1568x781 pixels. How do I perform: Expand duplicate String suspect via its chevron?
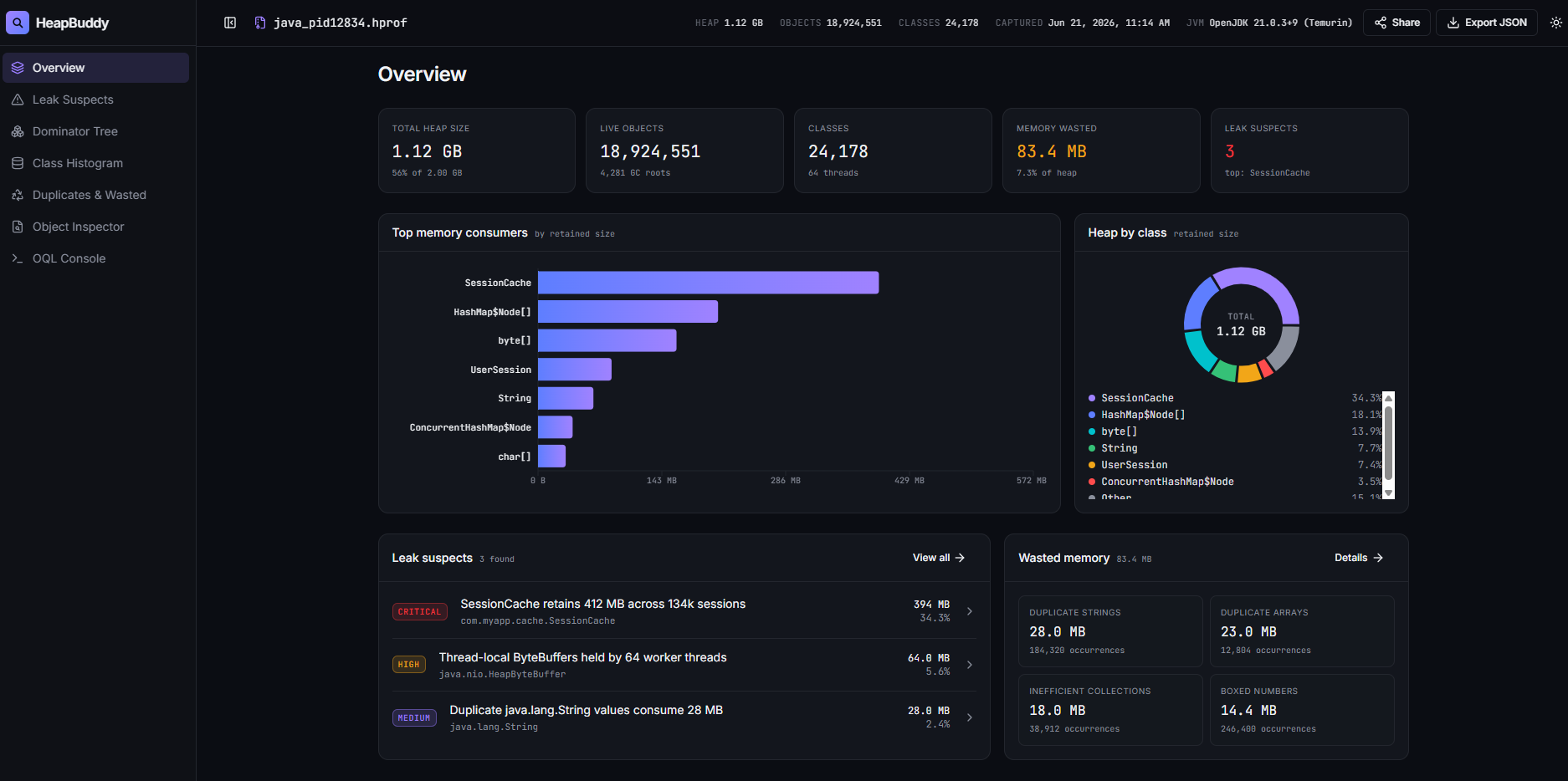(970, 717)
